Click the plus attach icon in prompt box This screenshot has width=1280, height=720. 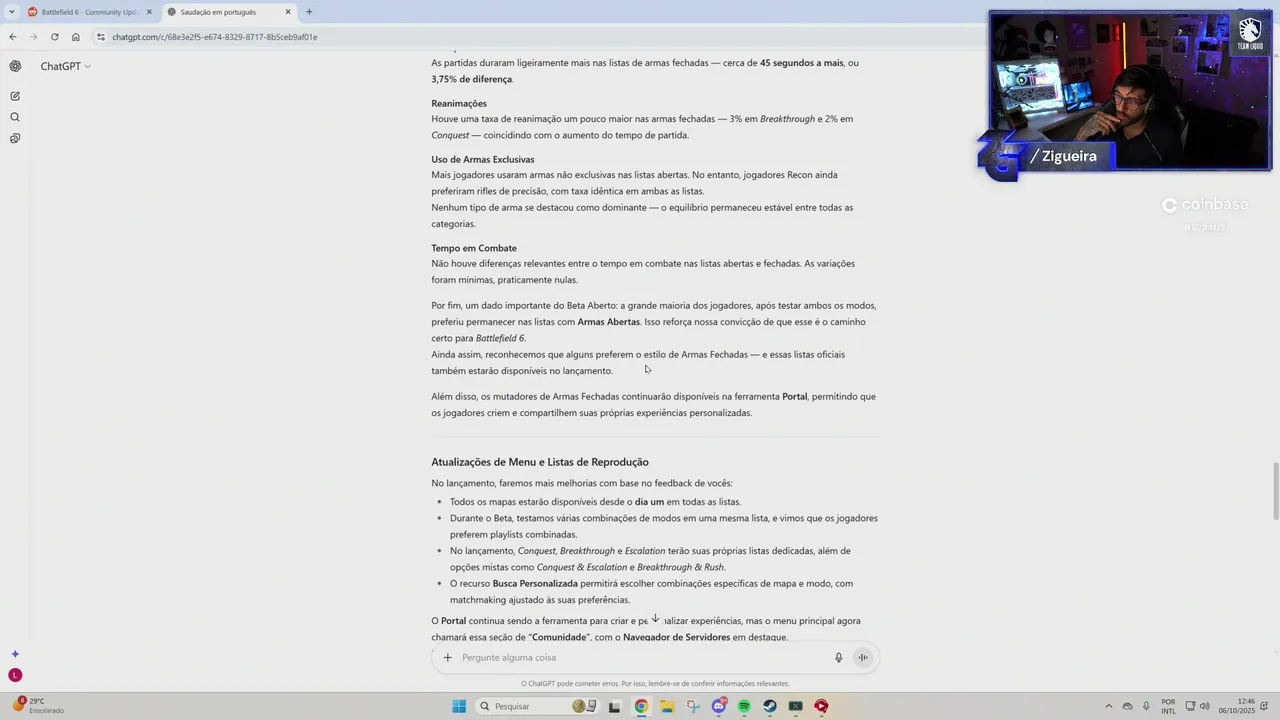(x=447, y=657)
